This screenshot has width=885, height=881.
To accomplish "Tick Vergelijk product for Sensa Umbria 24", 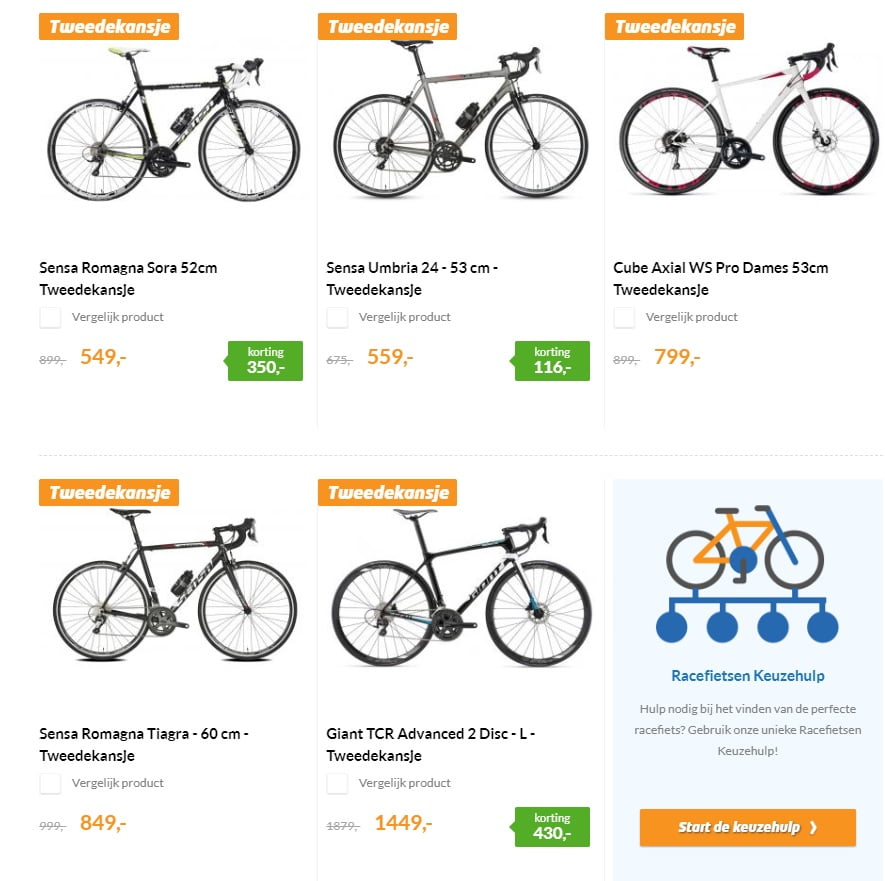I will point(337,318).
